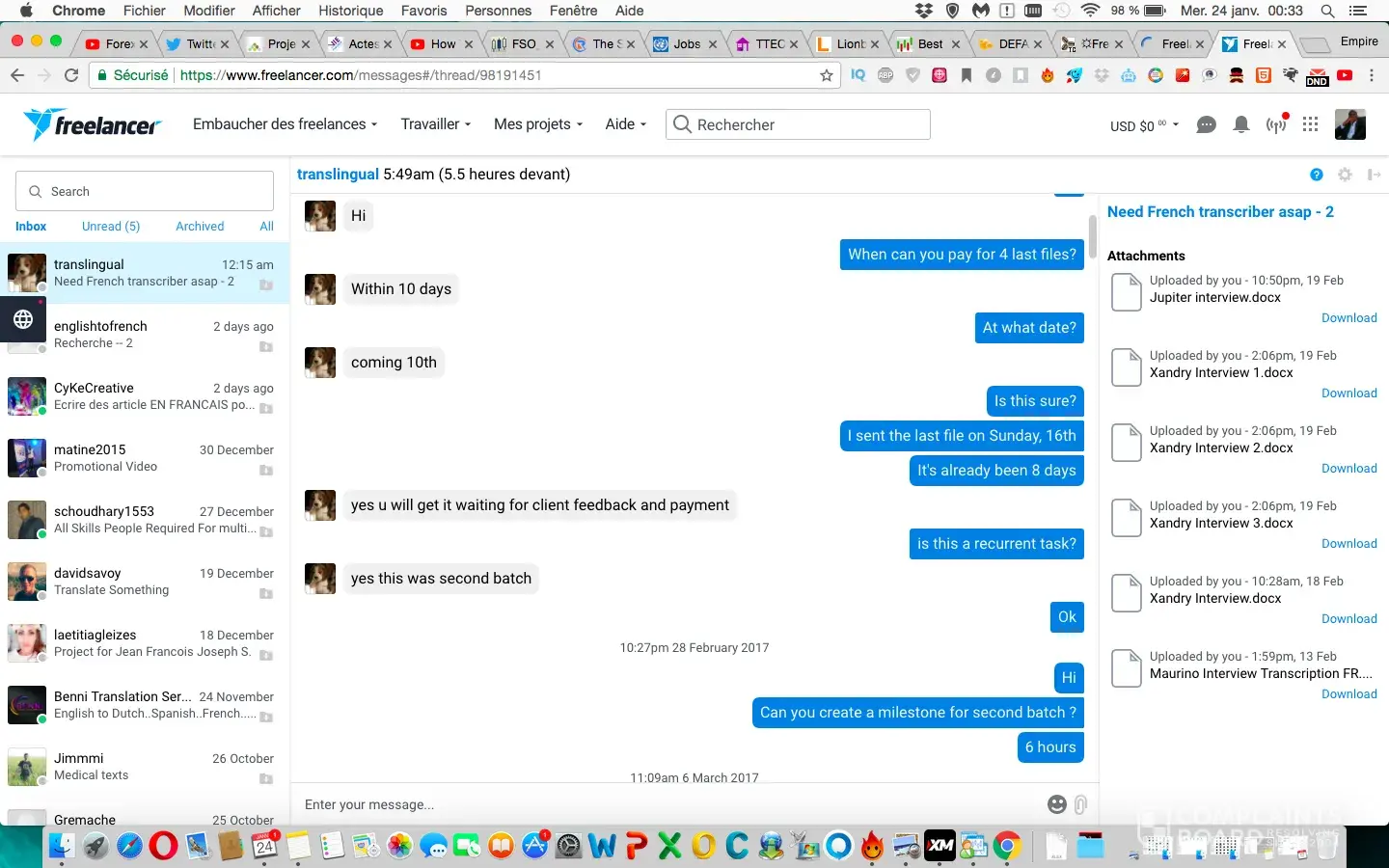Switch to the Unread (5) tab

111,227
